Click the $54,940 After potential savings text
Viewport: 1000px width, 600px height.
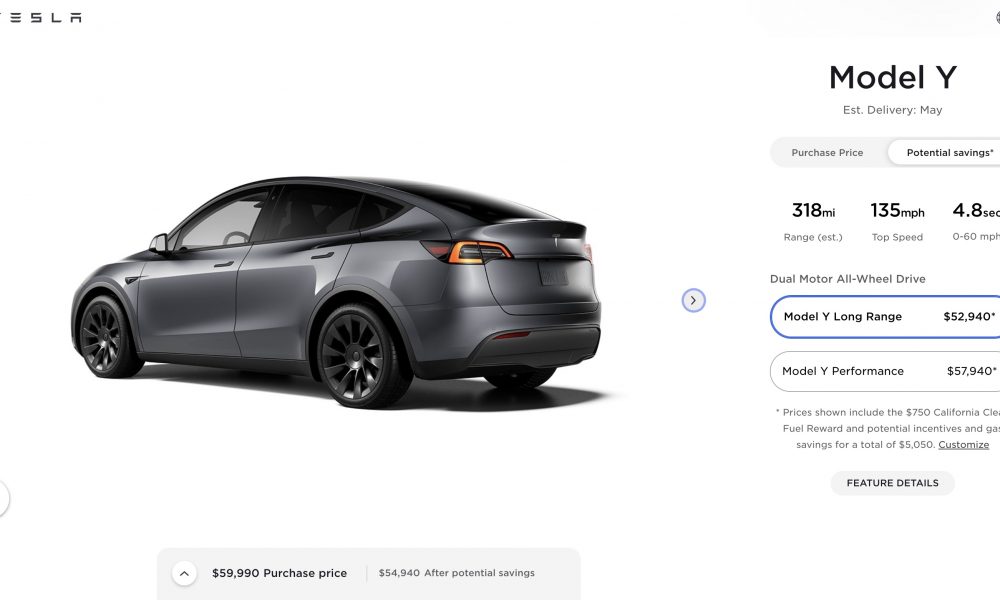[457, 573]
